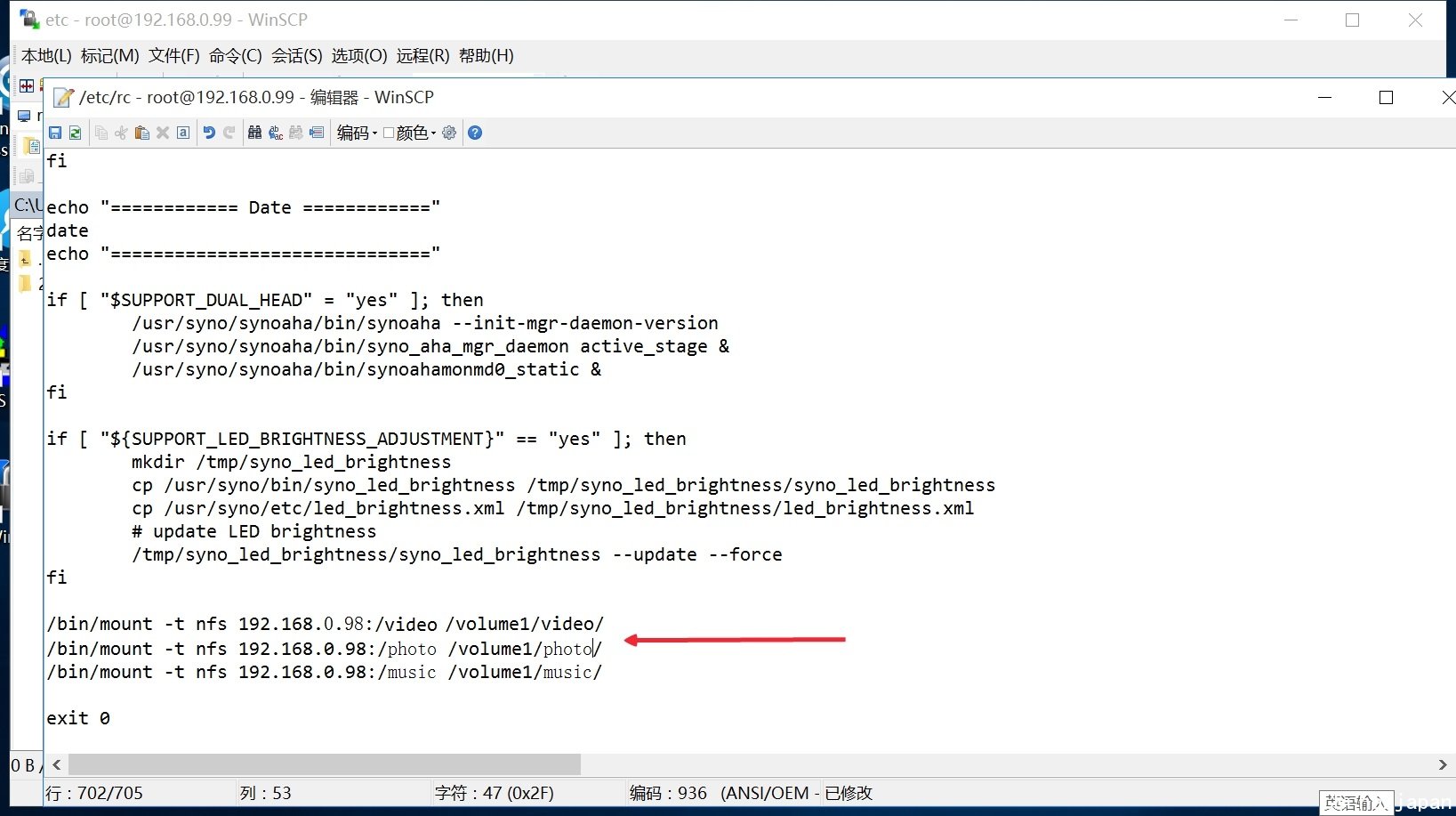Close the main WinSCP etc window
This screenshot has height=816, width=1456.
1415,20
